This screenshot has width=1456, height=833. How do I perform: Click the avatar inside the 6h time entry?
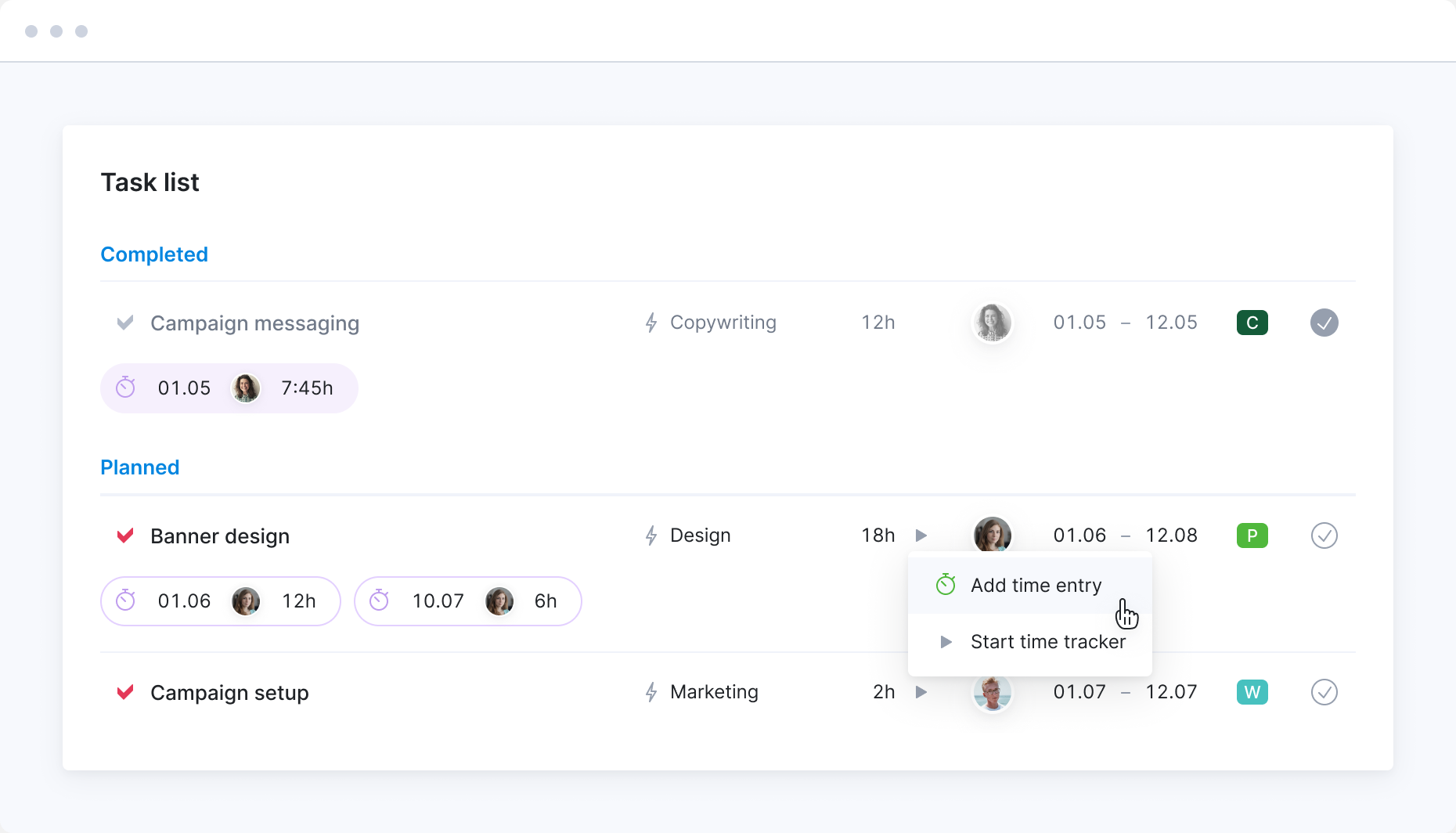click(499, 600)
